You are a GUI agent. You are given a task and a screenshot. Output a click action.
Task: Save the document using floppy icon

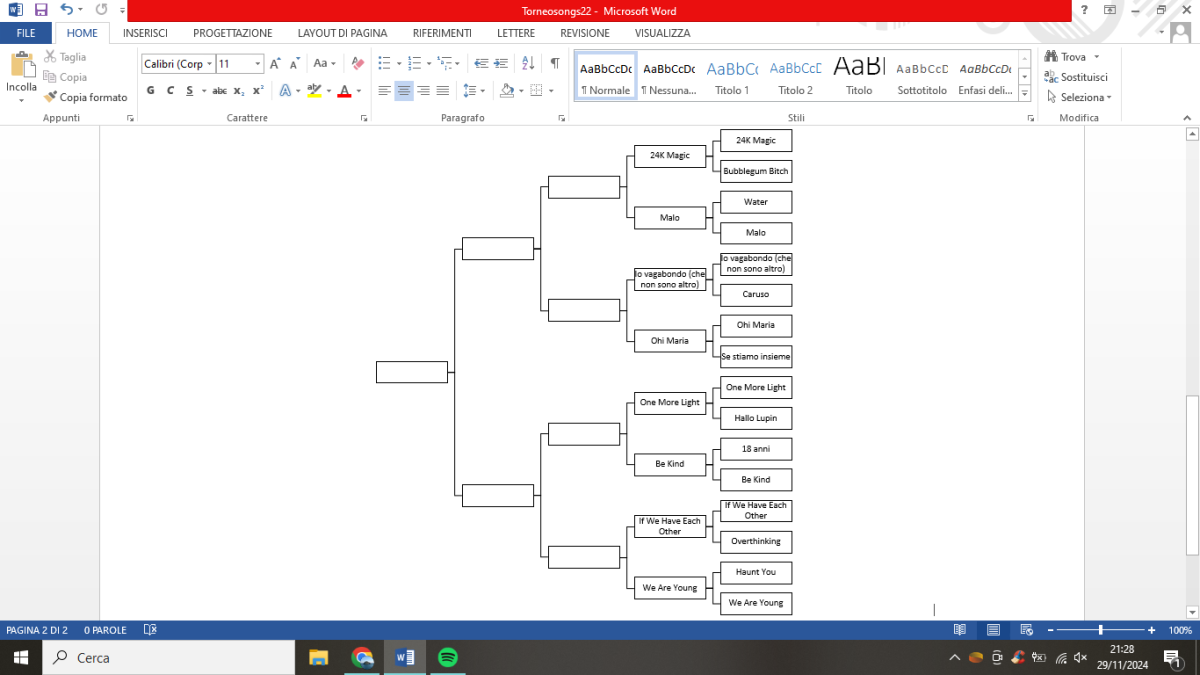[x=41, y=10]
